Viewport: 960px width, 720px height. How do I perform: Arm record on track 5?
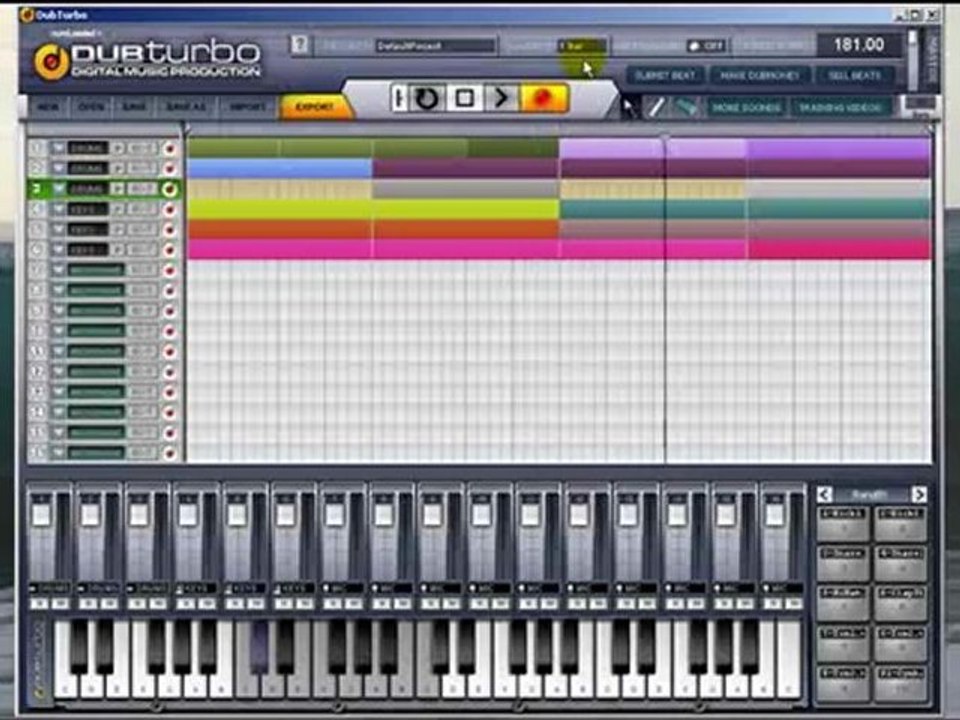pyautogui.click(x=170, y=230)
